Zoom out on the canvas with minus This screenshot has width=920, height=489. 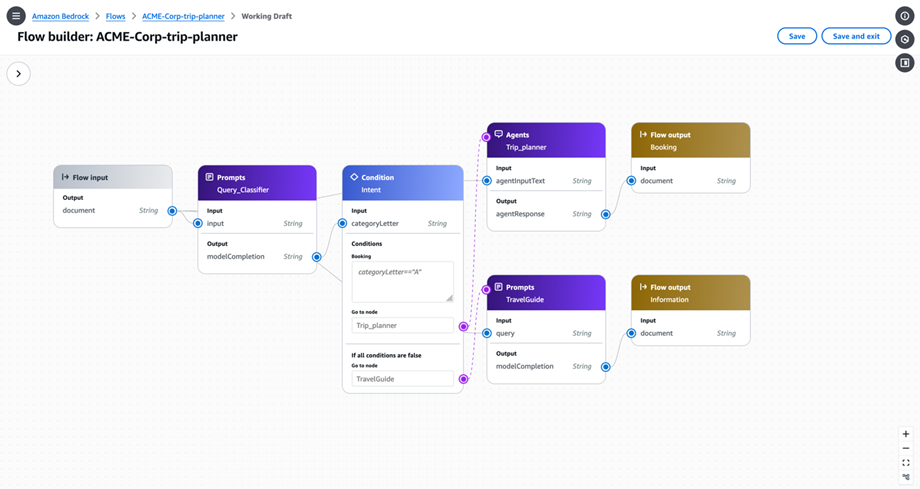[906, 448]
